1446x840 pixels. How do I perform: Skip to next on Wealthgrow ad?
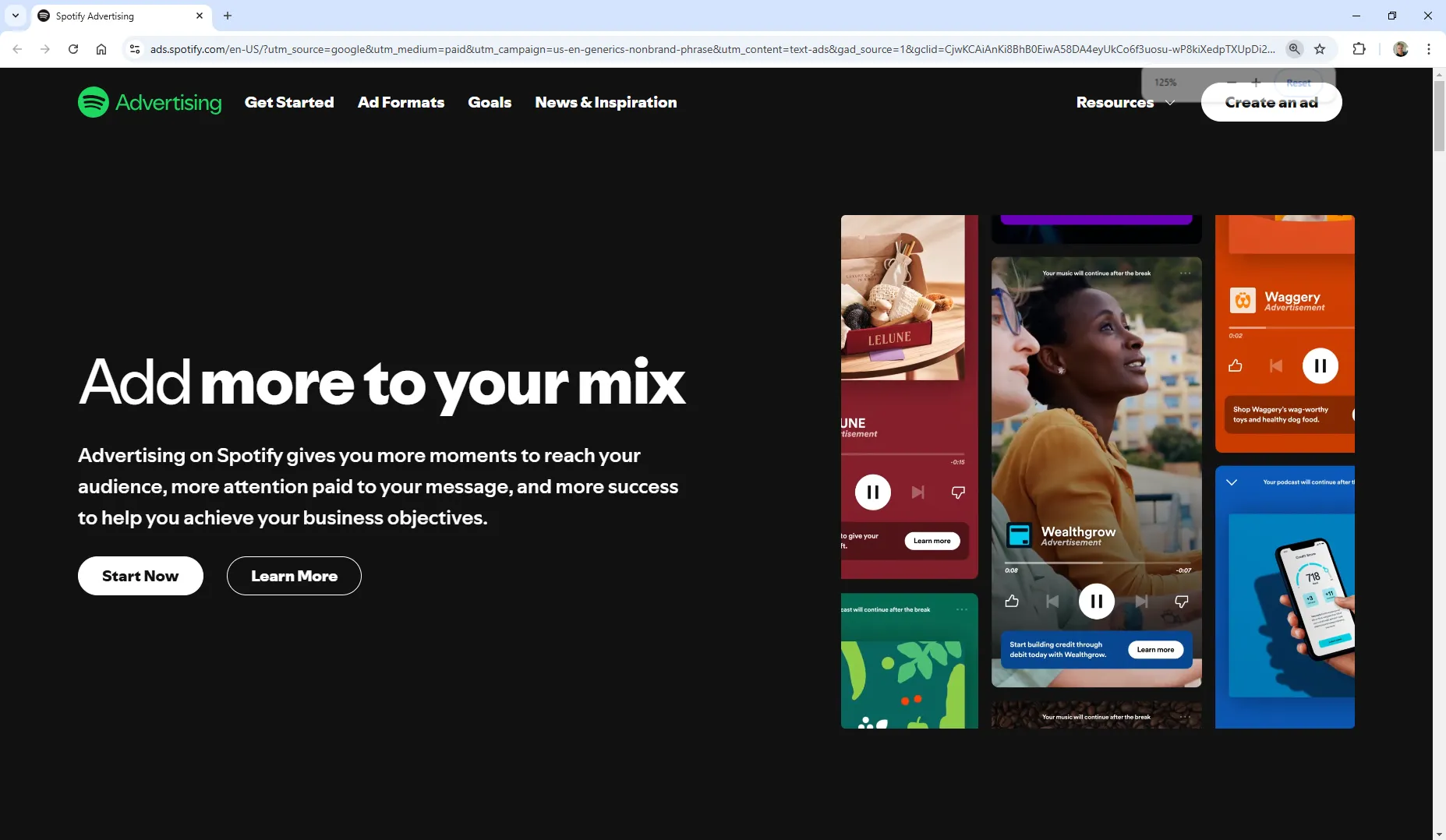click(1141, 601)
